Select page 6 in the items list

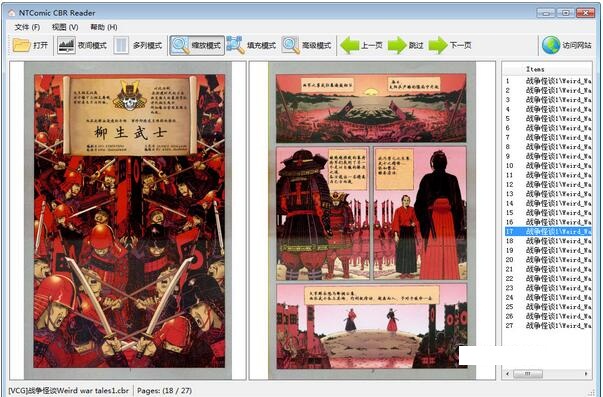click(x=548, y=128)
